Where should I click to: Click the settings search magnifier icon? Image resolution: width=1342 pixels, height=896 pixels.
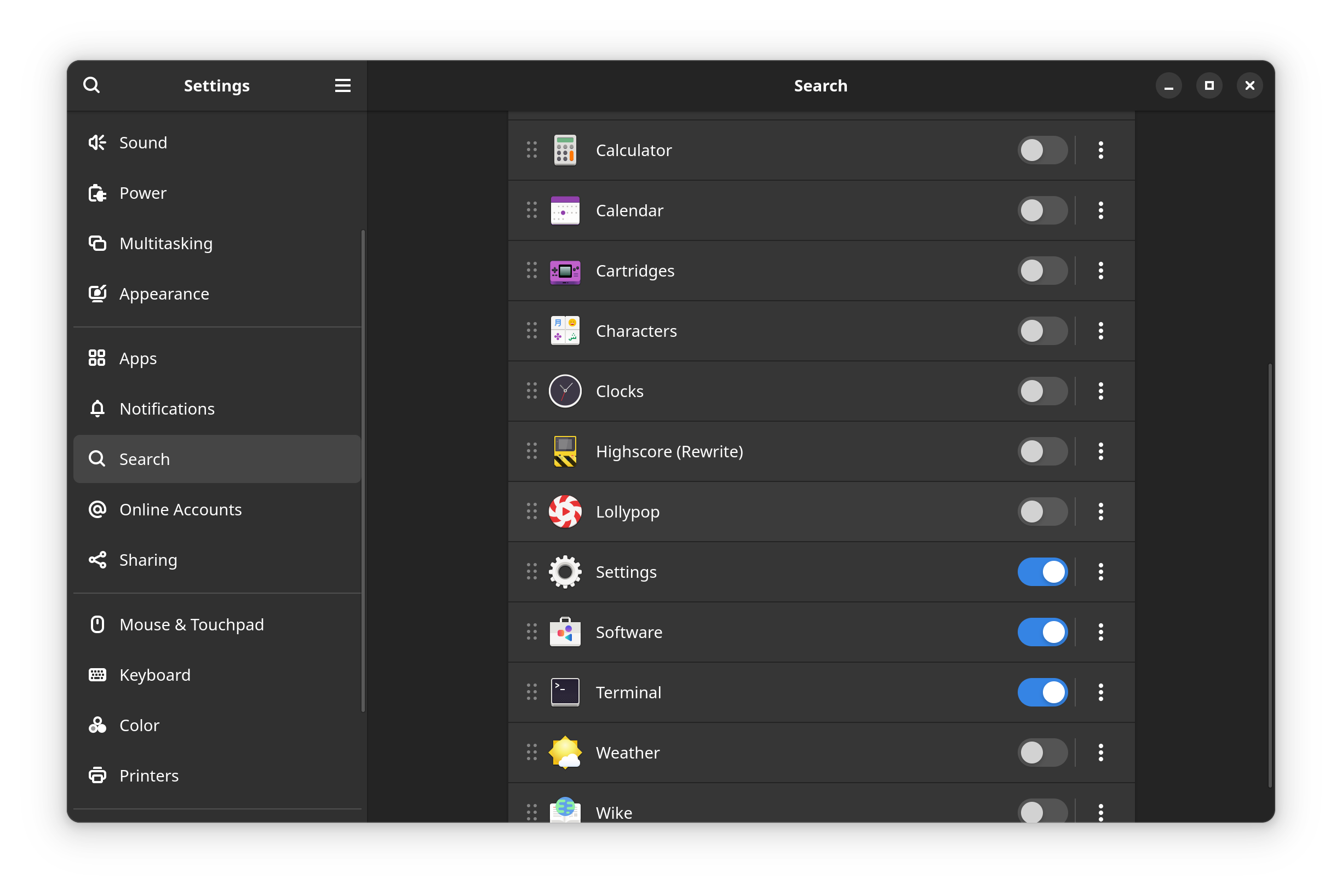click(x=91, y=86)
